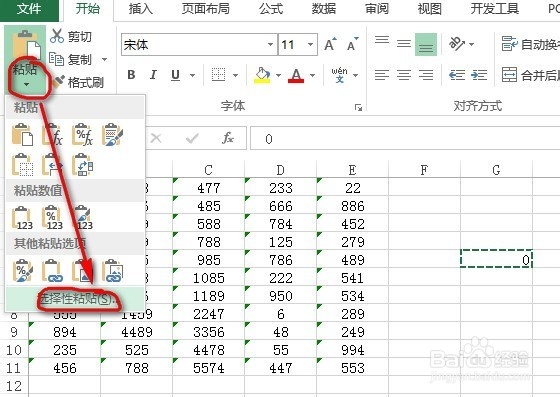Align text left
This screenshot has height=397, width=560.
pos(382,75)
